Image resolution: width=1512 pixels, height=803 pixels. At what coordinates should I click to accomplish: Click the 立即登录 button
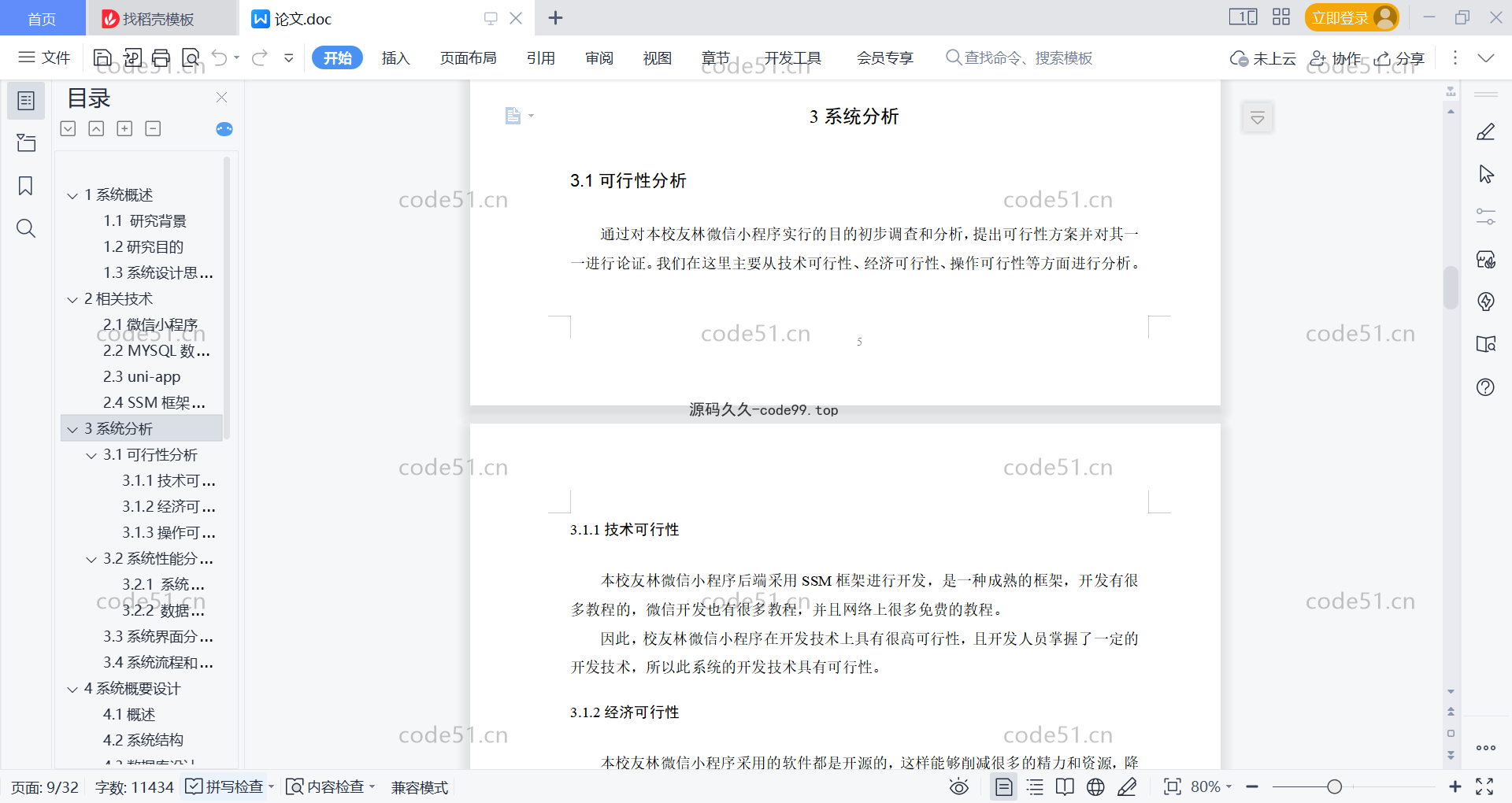click(x=1351, y=17)
